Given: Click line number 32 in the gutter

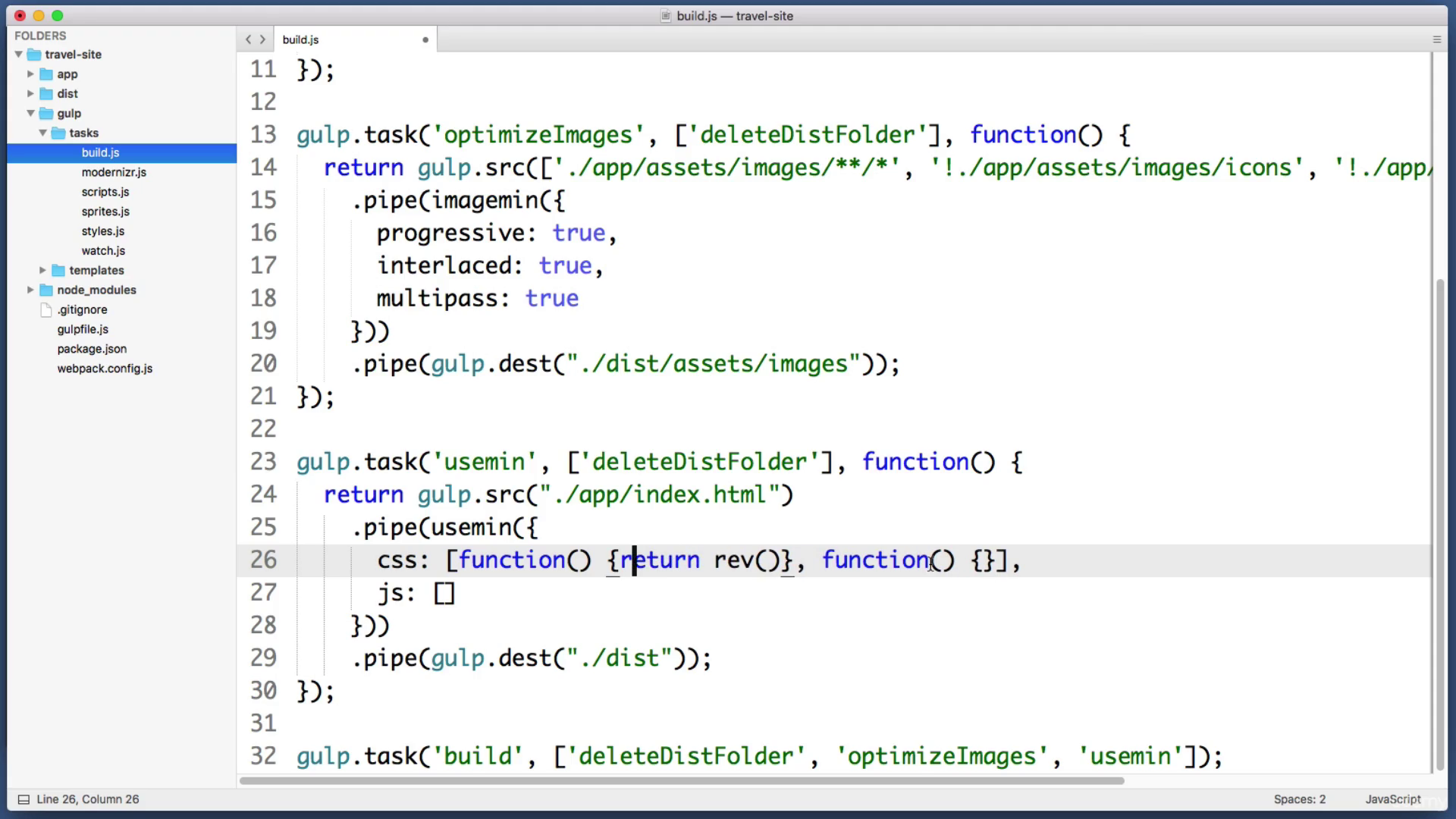Looking at the screenshot, I should [x=263, y=756].
